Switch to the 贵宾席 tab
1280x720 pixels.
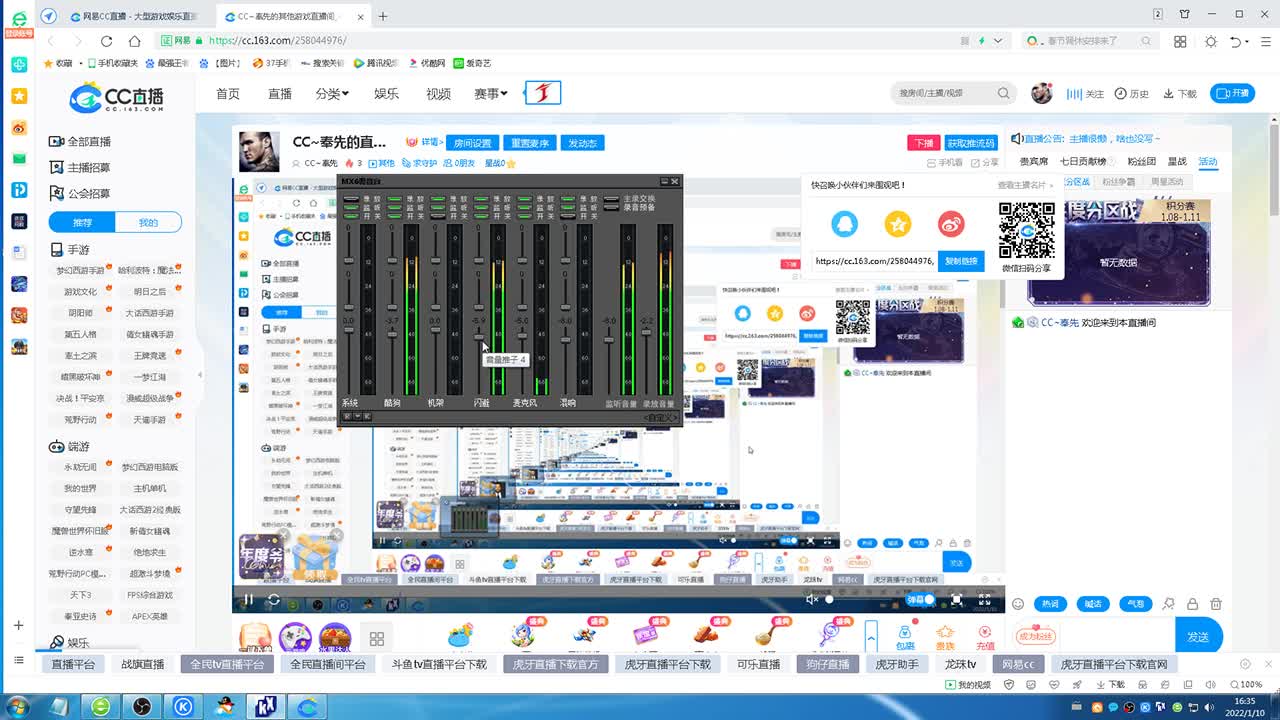click(1033, 161)
